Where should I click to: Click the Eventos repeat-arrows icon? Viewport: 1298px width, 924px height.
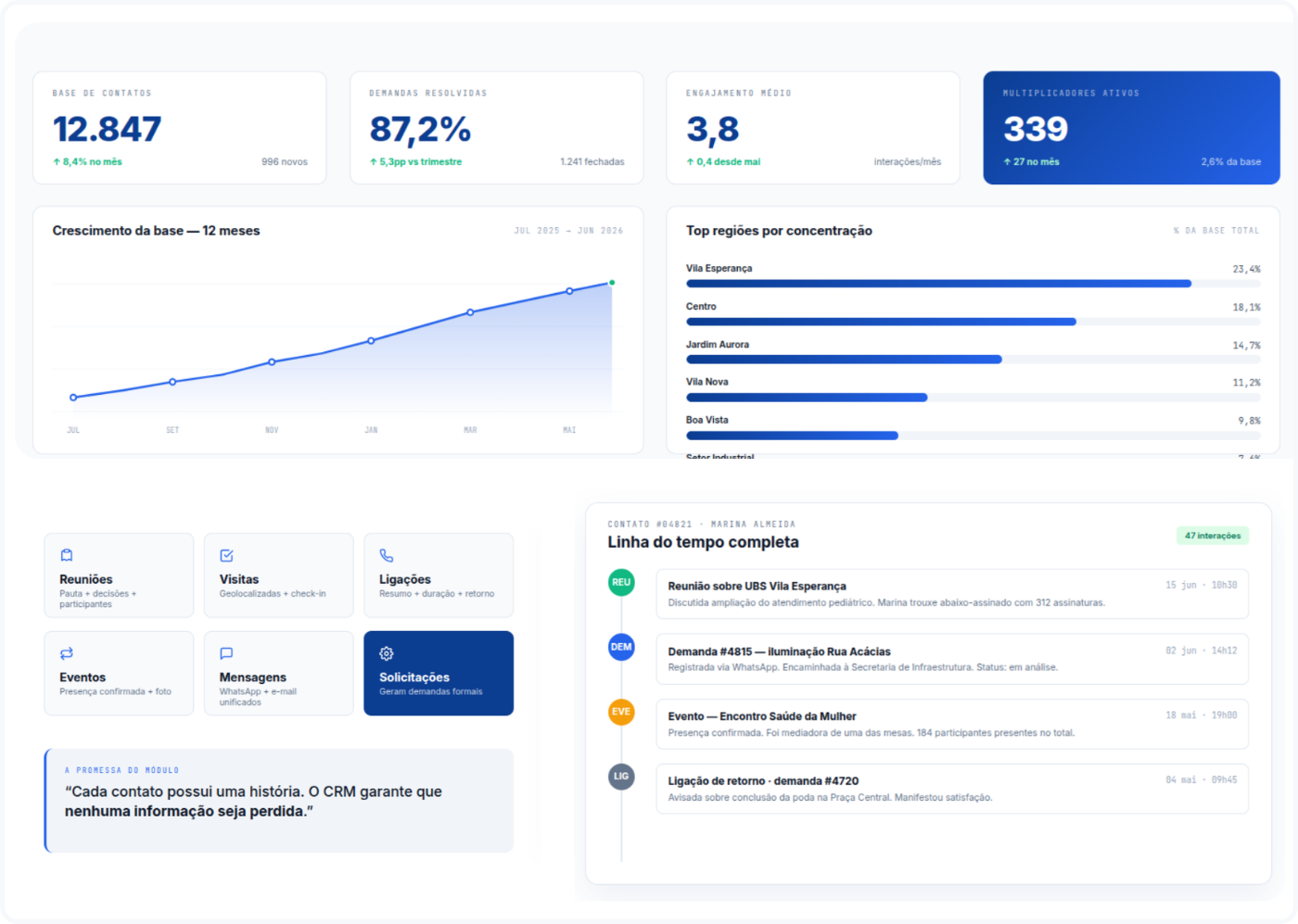click(x=67, y=653)
